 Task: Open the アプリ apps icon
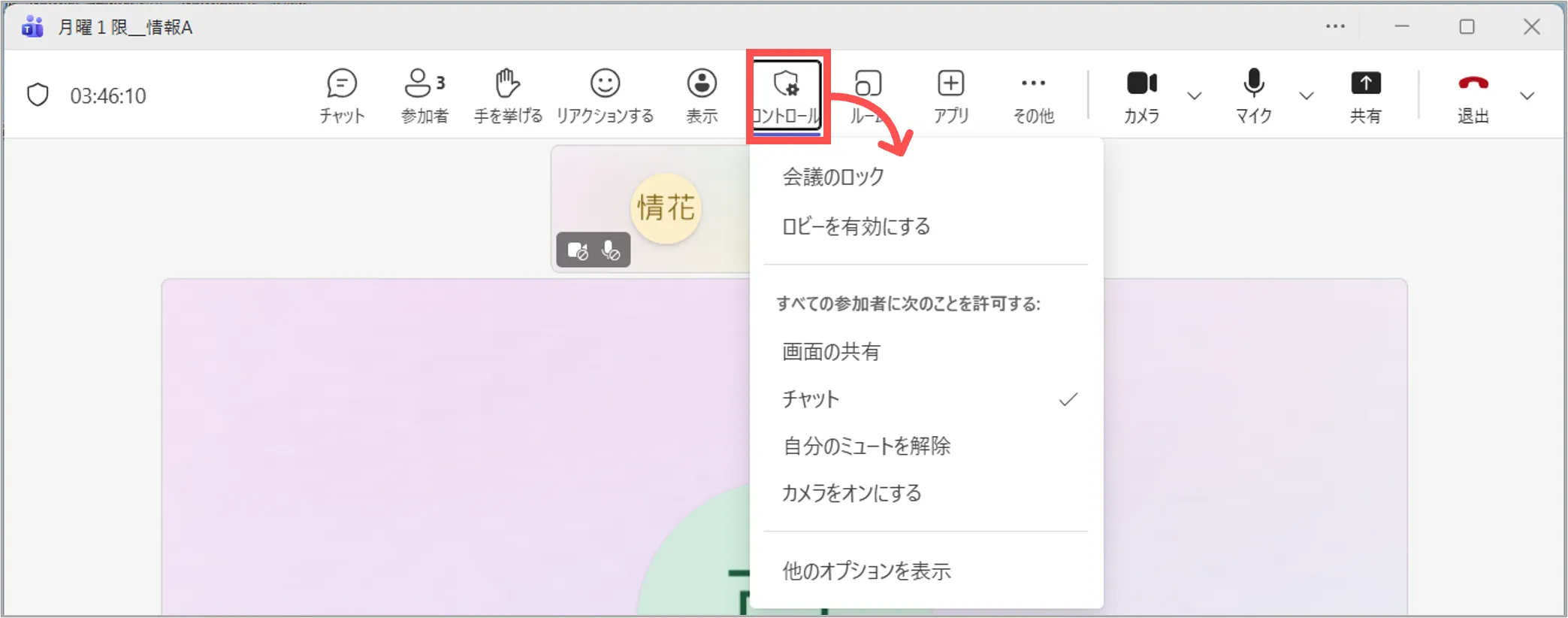click(x=951, y=95)
